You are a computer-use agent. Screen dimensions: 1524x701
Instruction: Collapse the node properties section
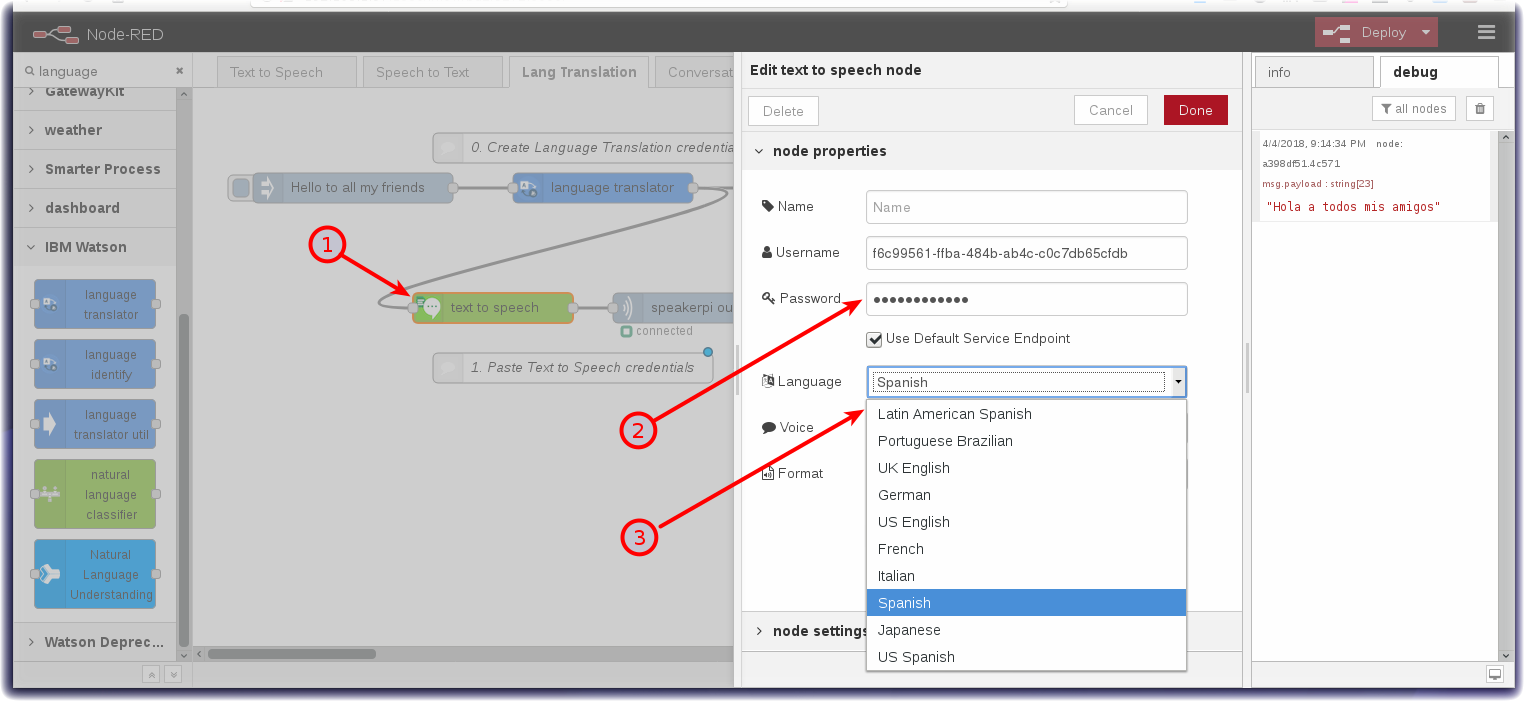758,151
